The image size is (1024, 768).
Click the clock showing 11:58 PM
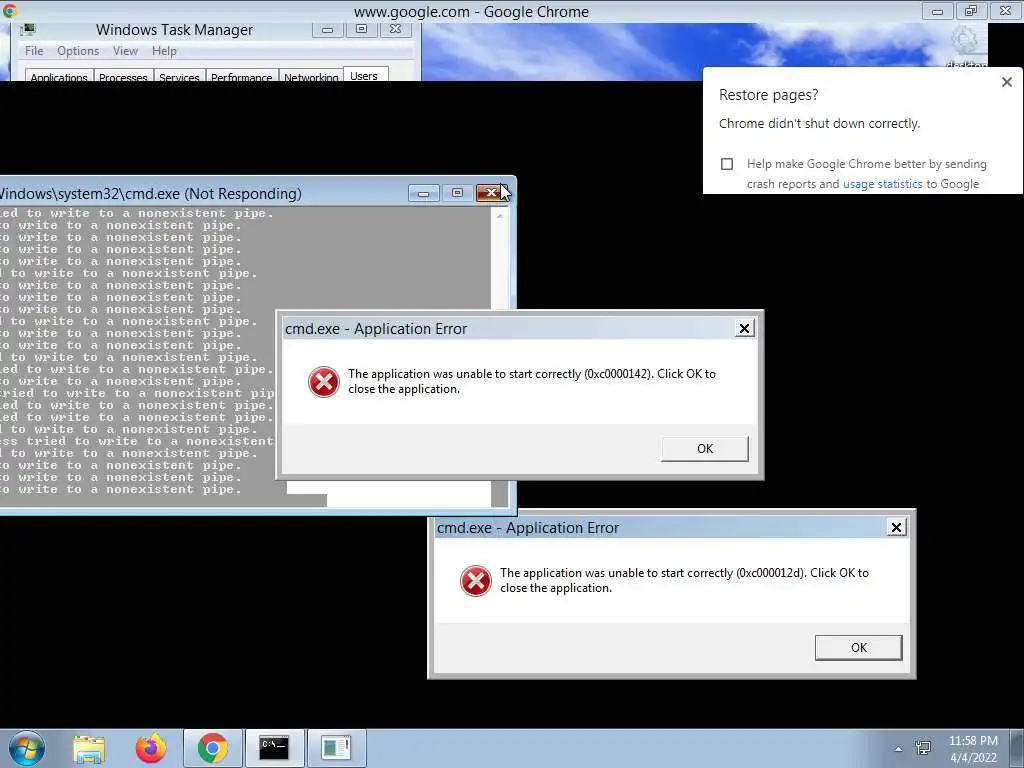pos(973,741)
